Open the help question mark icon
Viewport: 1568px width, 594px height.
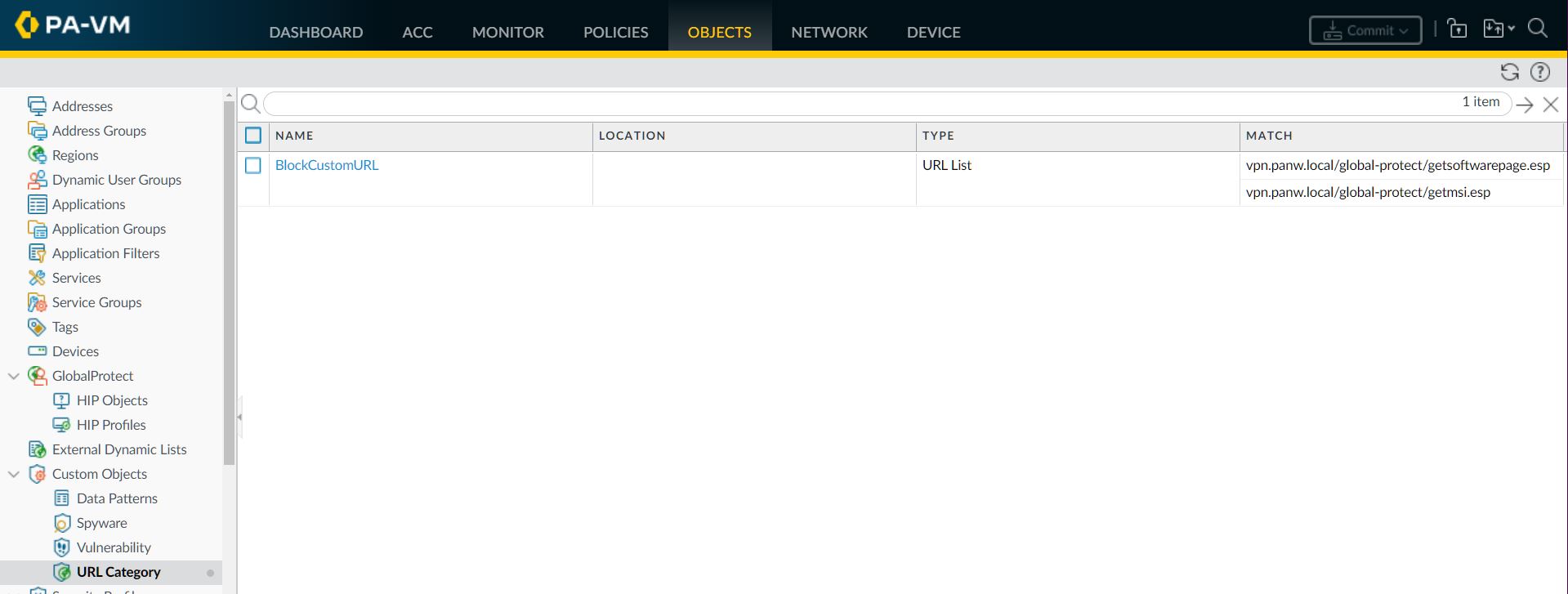point(1540,72)
